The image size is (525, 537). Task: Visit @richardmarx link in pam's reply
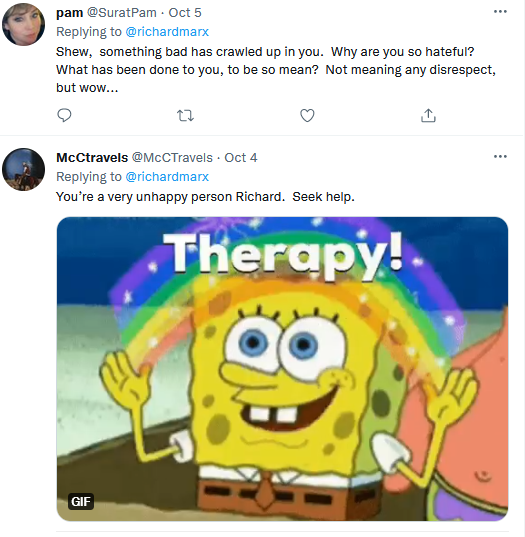click(167, 32)
